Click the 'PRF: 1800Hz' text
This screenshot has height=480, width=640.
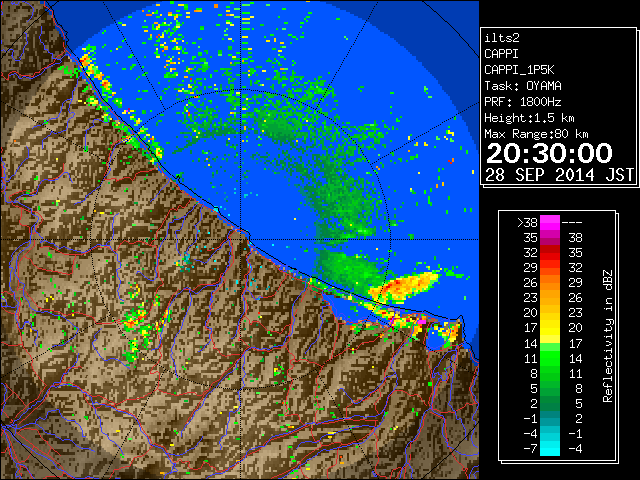[x=523, y=102]
